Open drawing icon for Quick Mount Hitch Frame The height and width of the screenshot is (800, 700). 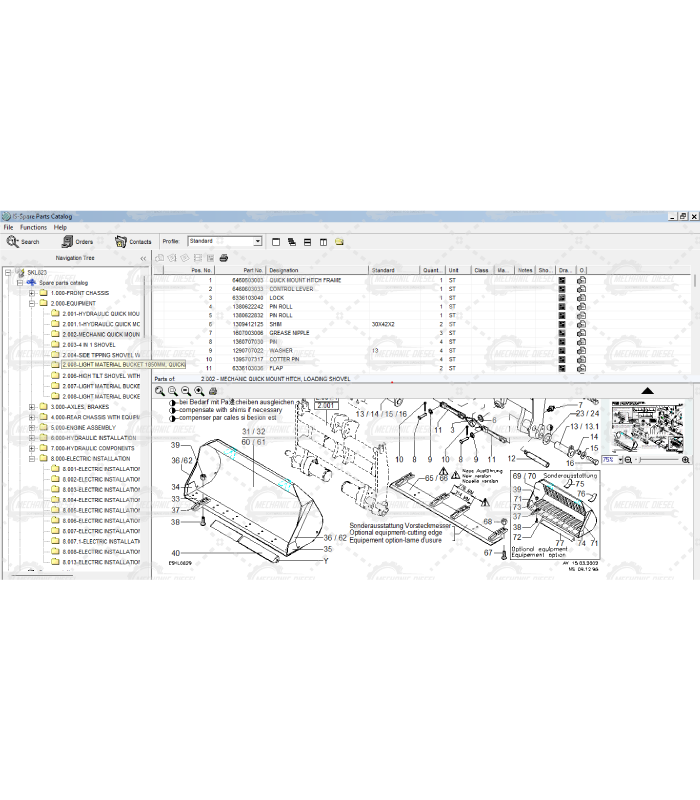click(562, 280)
